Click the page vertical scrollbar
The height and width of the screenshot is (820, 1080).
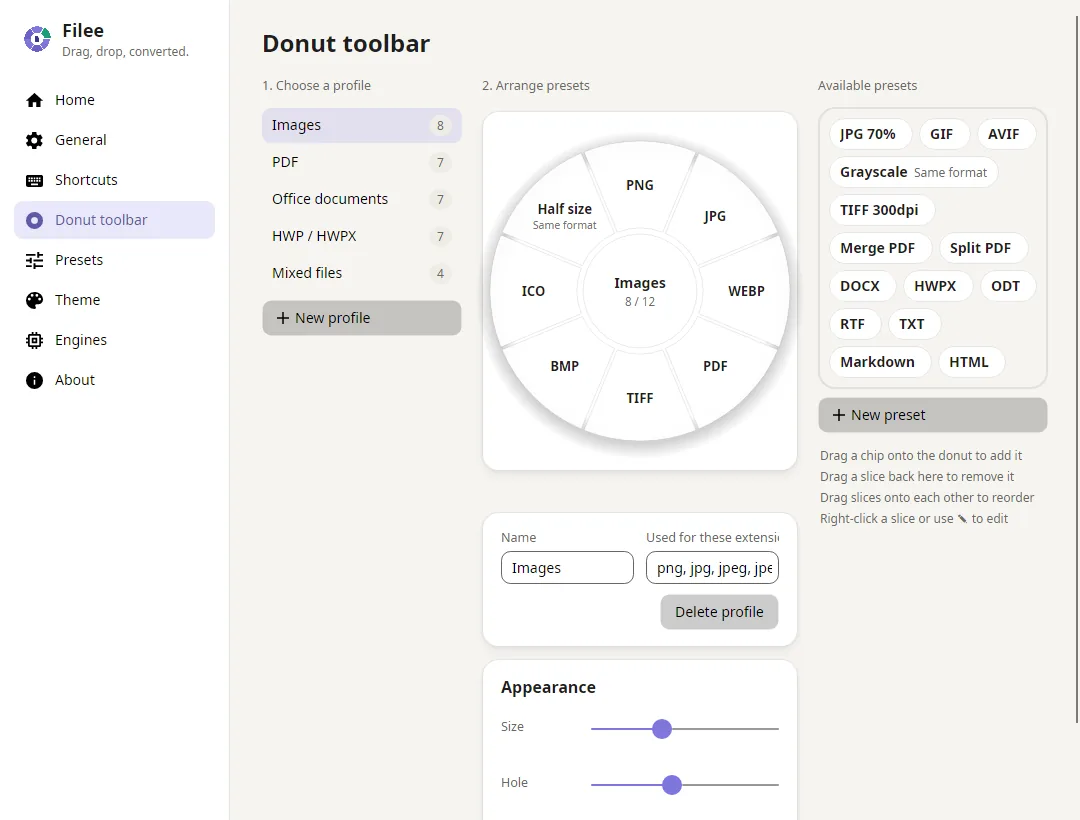pyautogui.click(x=1077, y=368)
